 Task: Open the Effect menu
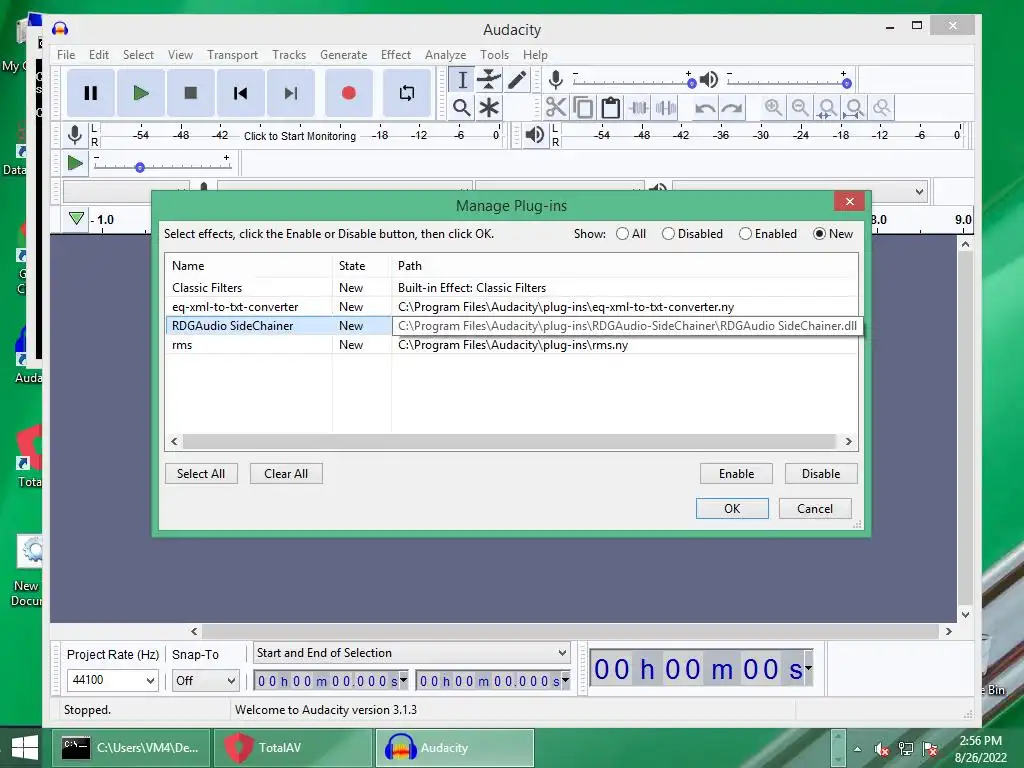click(396, 55)
